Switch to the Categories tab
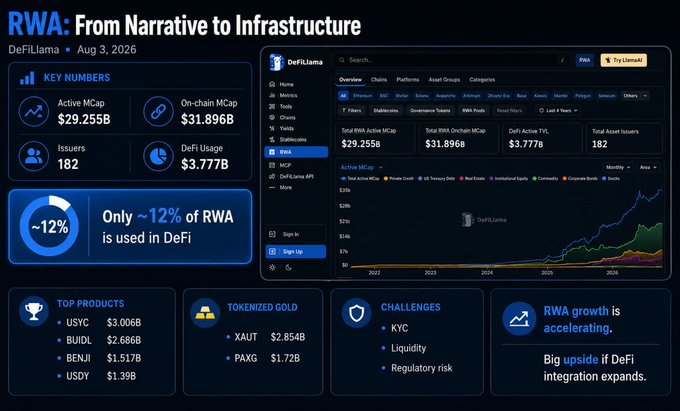The width and height of the screenshot is (680, 411). pyautogui.click(x=482, y=80)
